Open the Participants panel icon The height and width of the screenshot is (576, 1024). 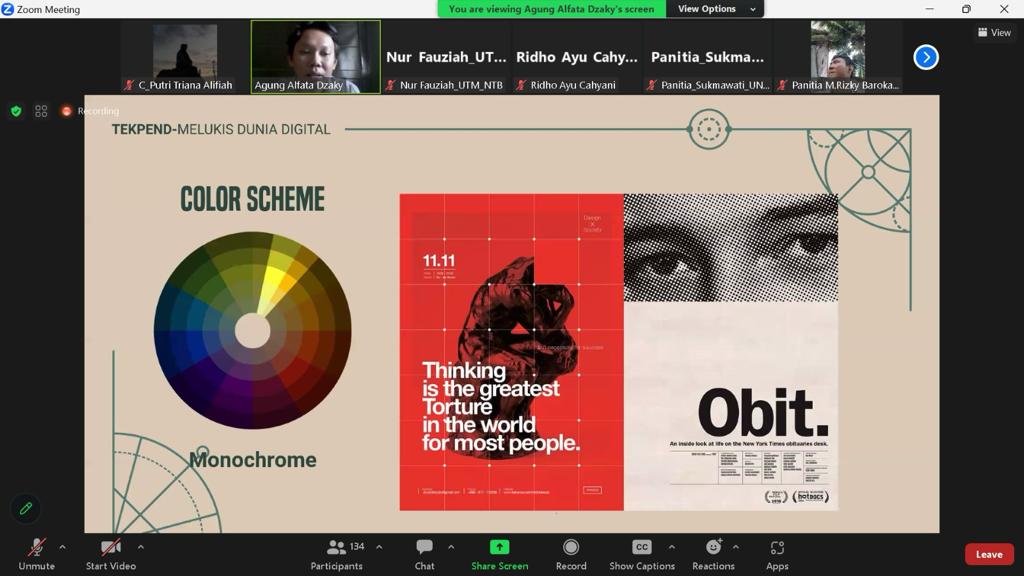click(x=336, y=547)
